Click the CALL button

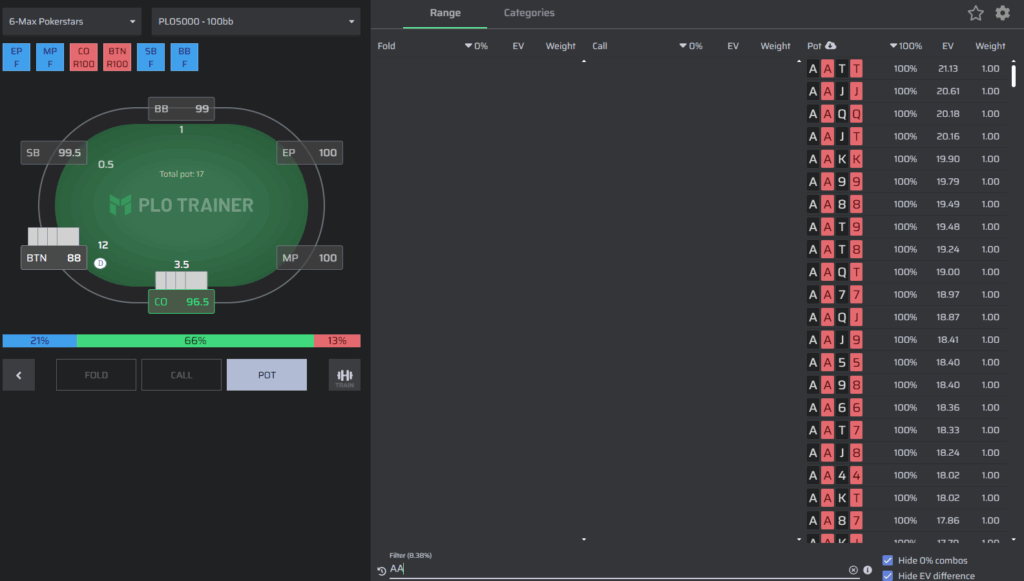tap(182, 375)
